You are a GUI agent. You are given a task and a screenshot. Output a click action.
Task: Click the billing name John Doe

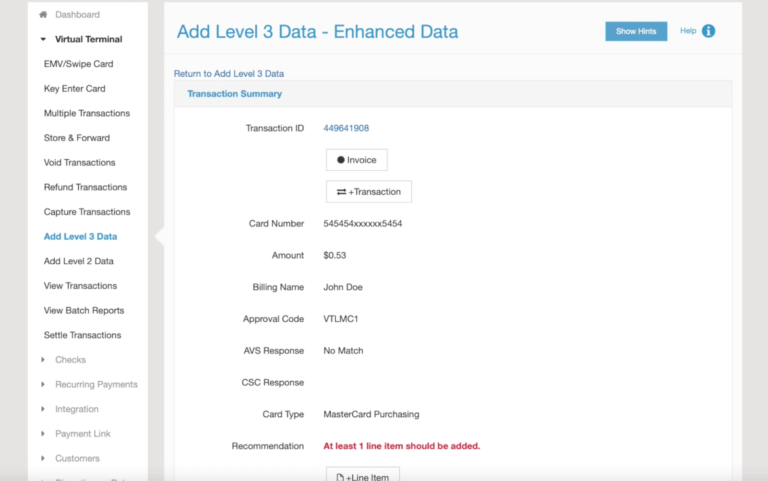click(x=343, y=287)
